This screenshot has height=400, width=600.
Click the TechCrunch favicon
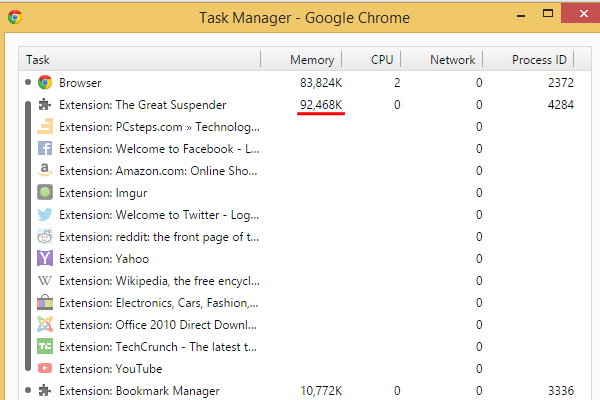pyautogui.click(x=45, y=346)
